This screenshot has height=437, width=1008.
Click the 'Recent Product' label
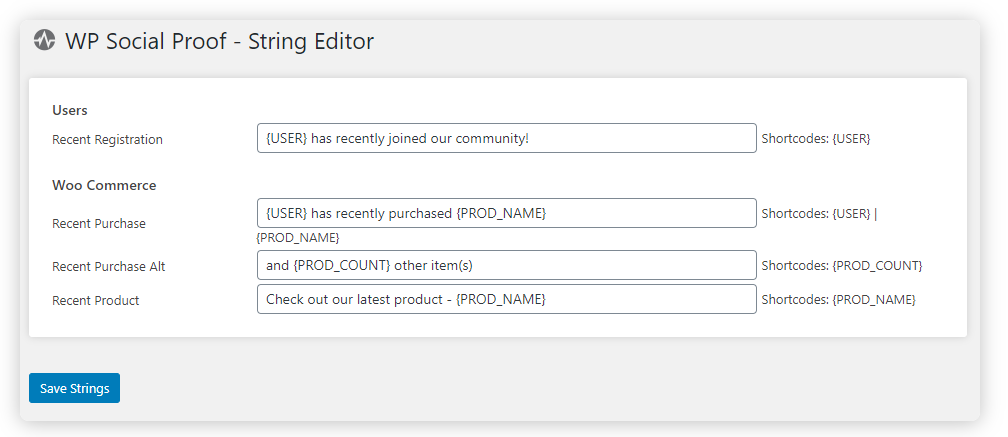coord(96,300)
